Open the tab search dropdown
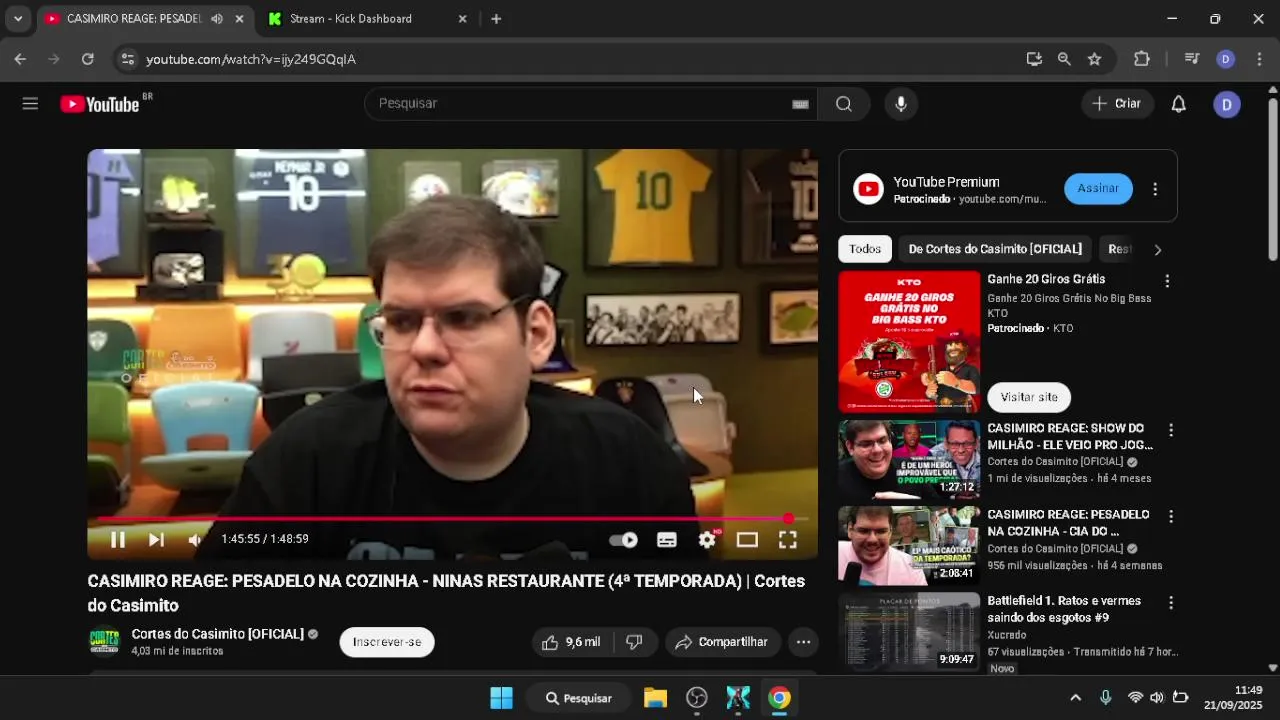This screenshot has height=720, width=1280. tap(17, 19)
